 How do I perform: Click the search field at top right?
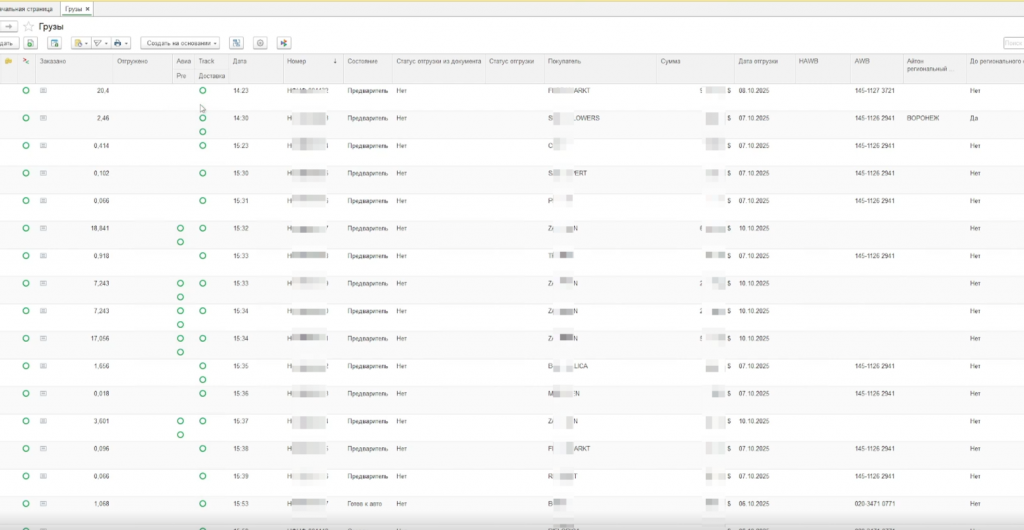(1012, 43)
